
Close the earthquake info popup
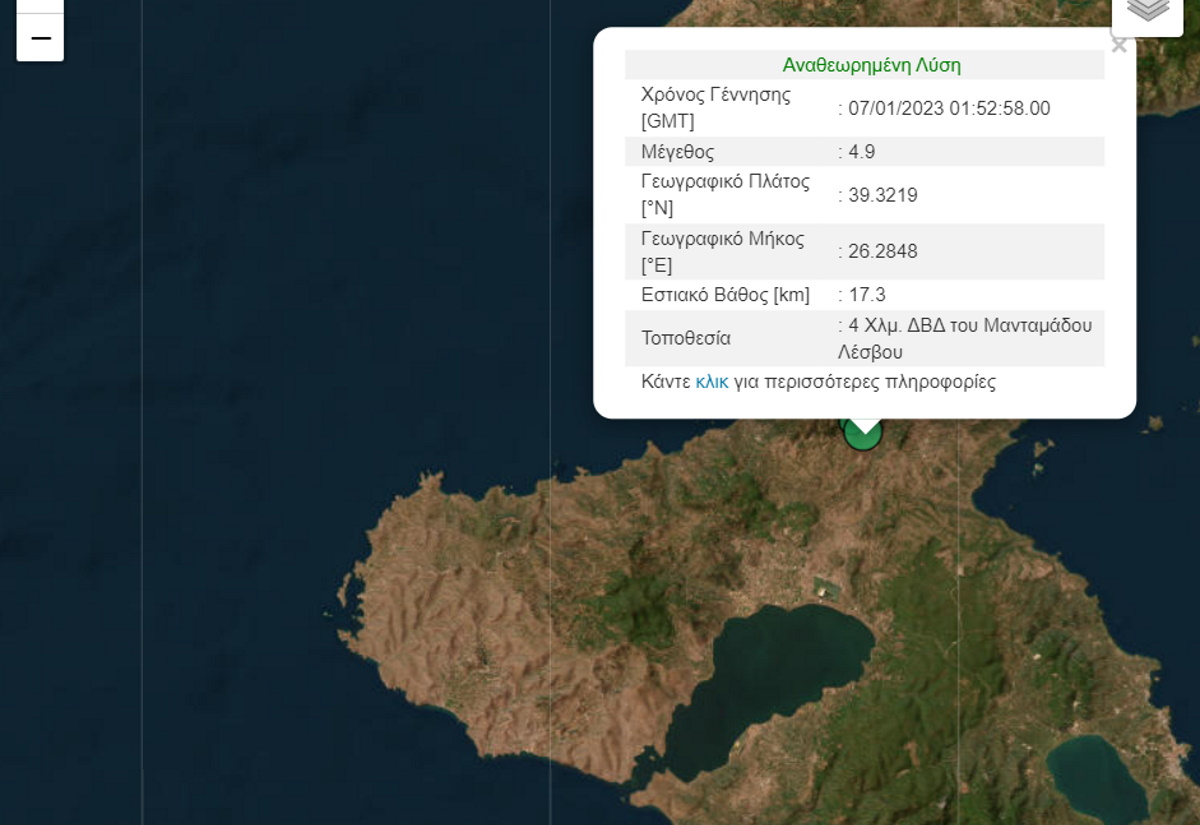(x=1119, y=46)
